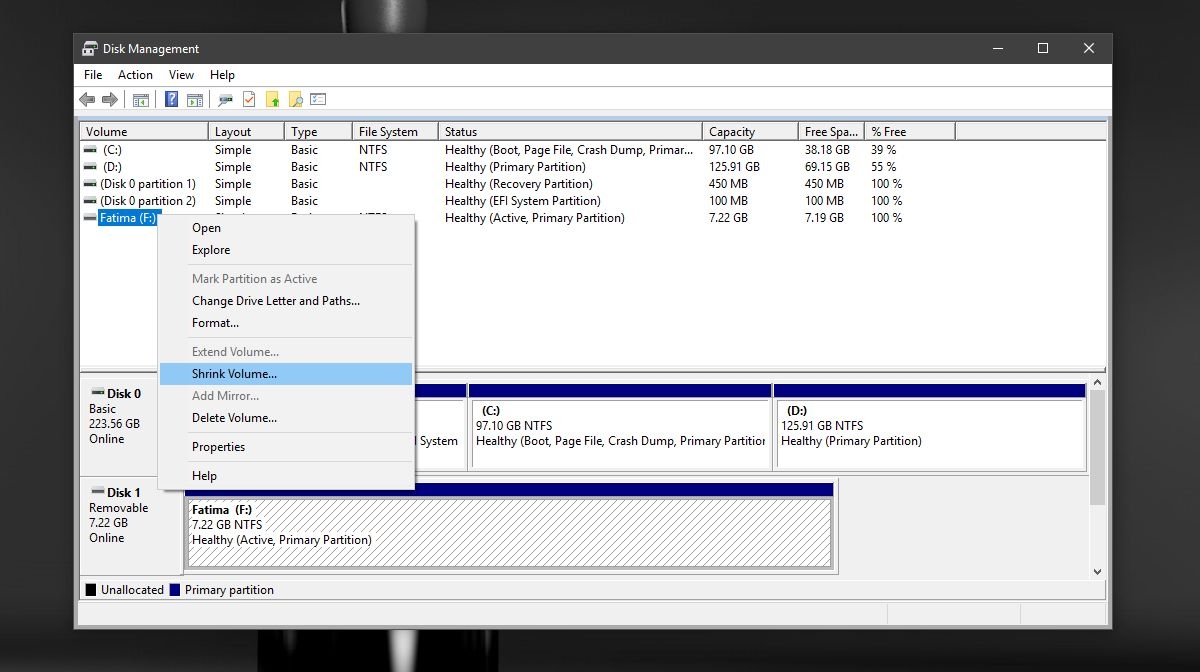Click the disk connection toolbar icon

click(226, 100)
